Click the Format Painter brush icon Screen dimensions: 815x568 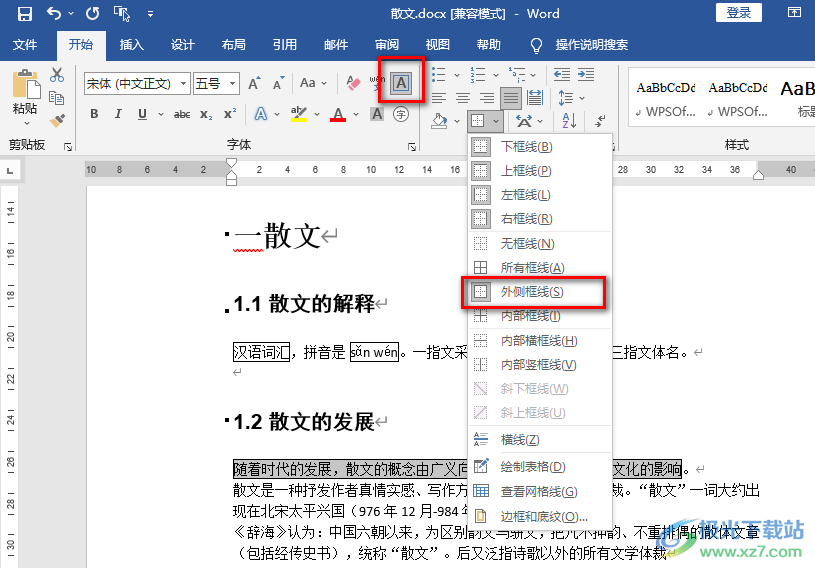57,121
